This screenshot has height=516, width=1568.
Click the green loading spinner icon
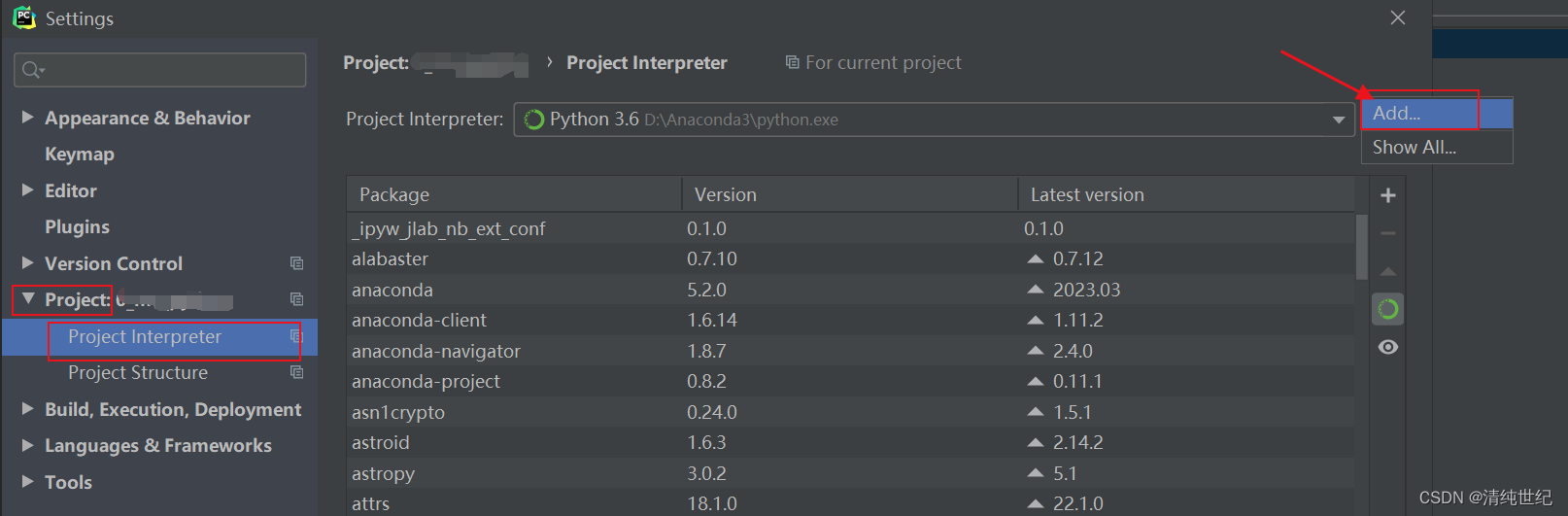tap(1388, 309)
